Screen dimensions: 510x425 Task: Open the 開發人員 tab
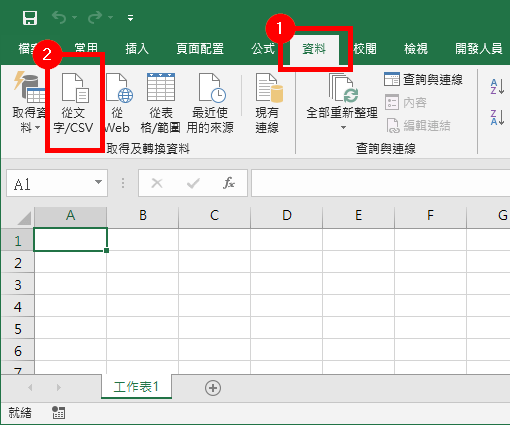(x=479, y=49)
